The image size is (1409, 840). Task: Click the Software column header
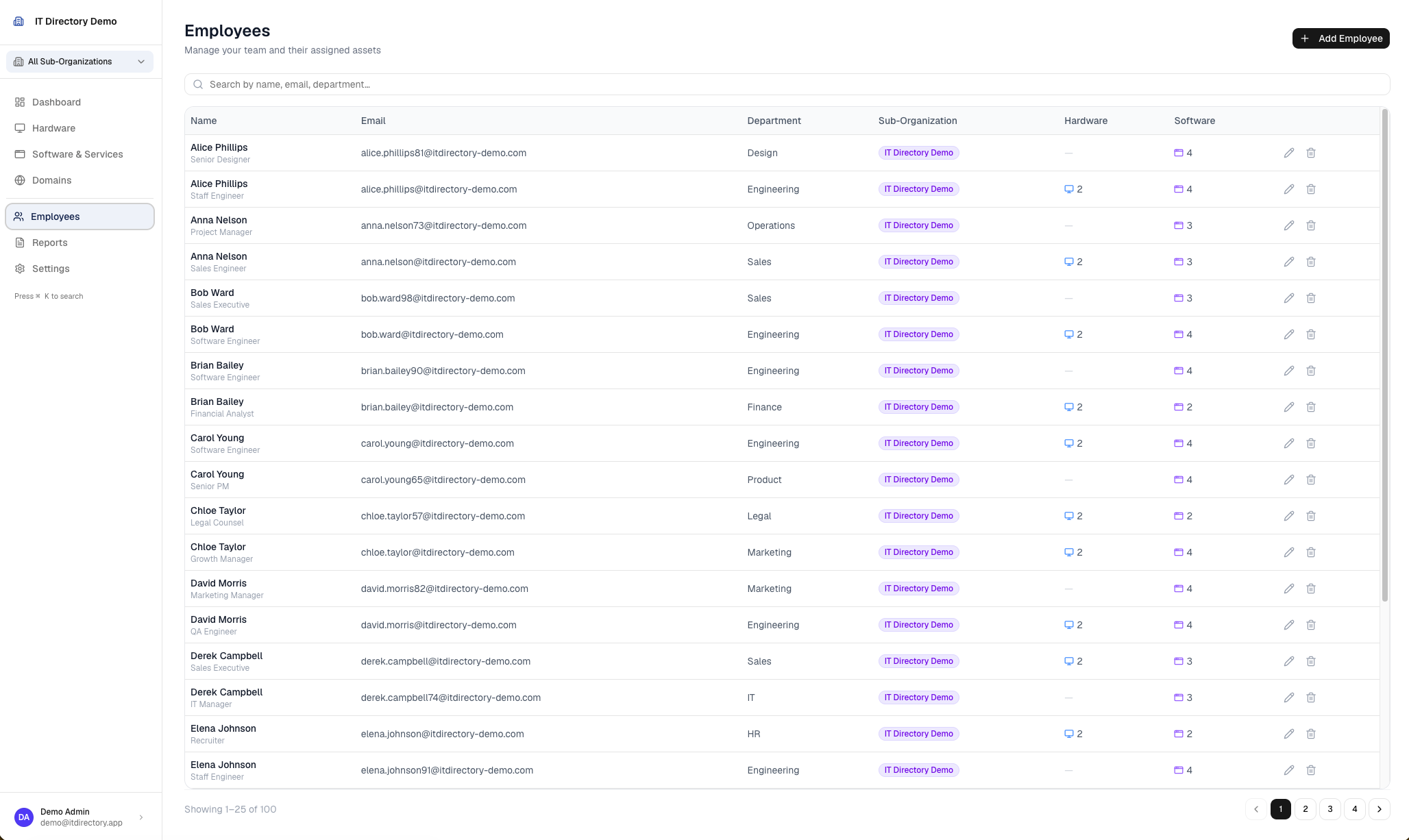coord(1194,121)
